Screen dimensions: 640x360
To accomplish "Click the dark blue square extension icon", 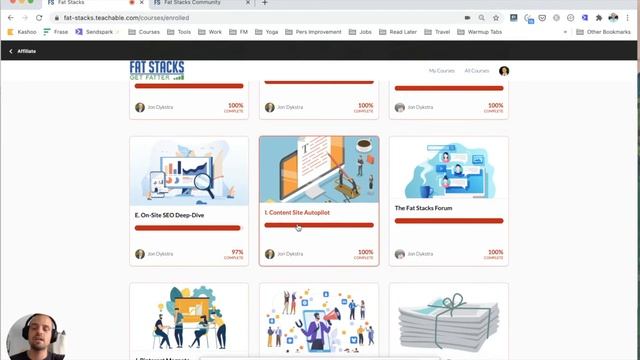I will 513,18.
